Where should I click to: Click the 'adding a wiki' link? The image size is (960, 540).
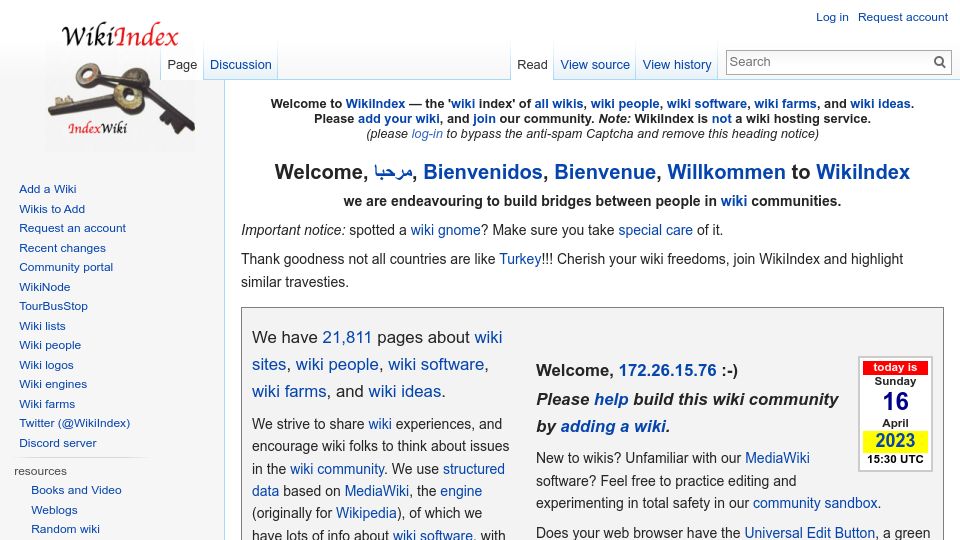click(613, 426)
